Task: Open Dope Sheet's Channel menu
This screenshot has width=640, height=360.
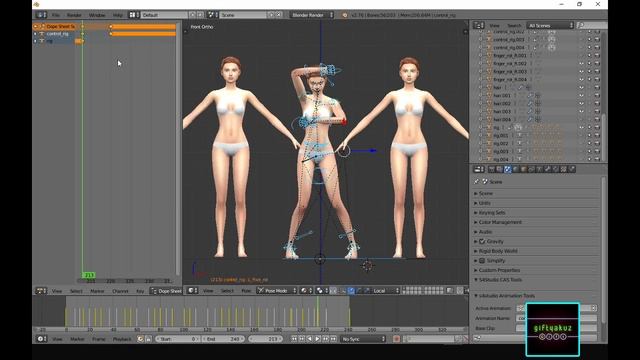Action: click(x=120, y=291)
